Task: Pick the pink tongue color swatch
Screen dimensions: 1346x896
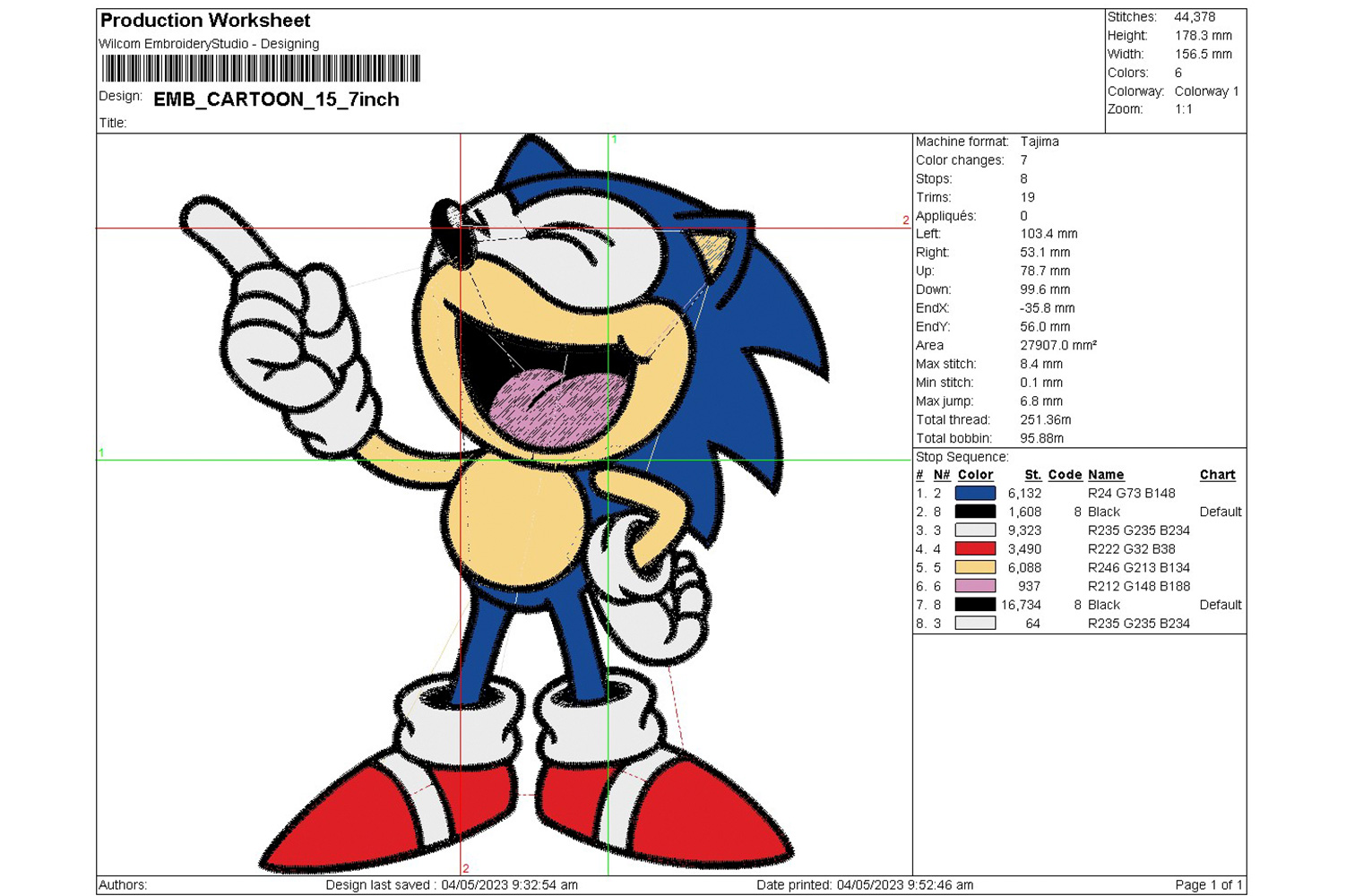Action: (x=975, y=586)
